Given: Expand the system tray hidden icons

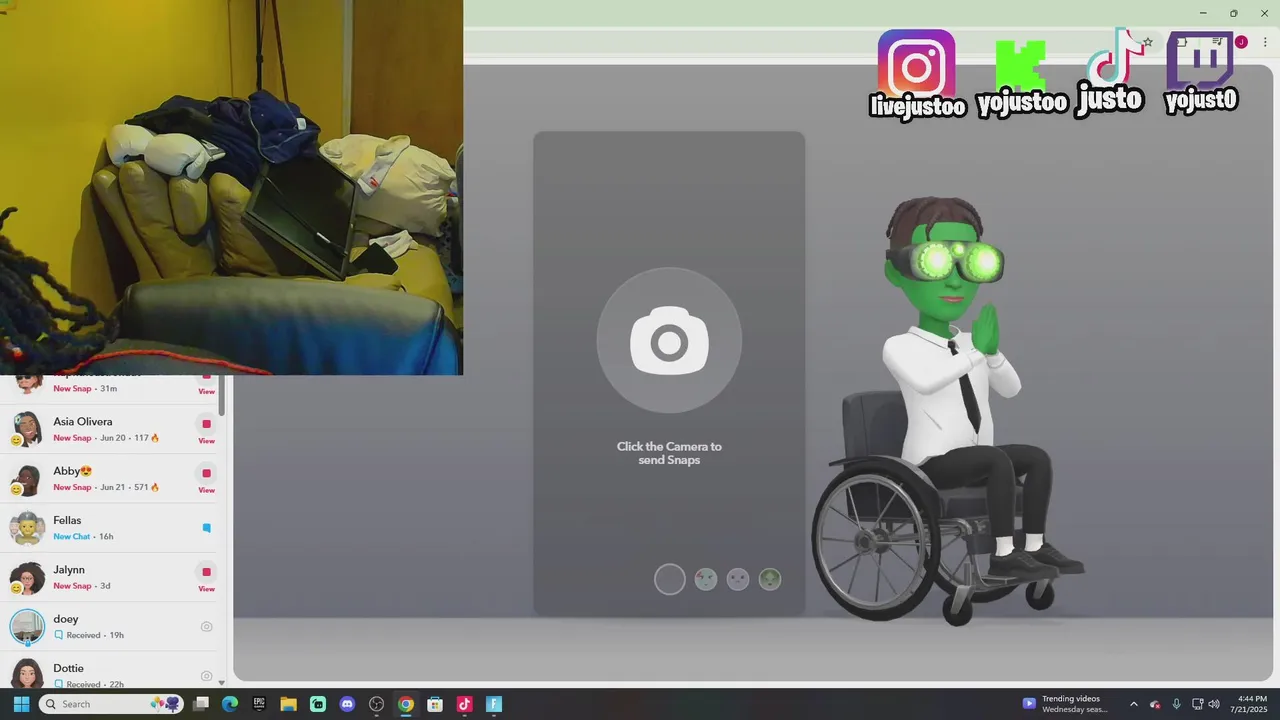Looking at the screenshot, I should click(x=1134, y=704).
